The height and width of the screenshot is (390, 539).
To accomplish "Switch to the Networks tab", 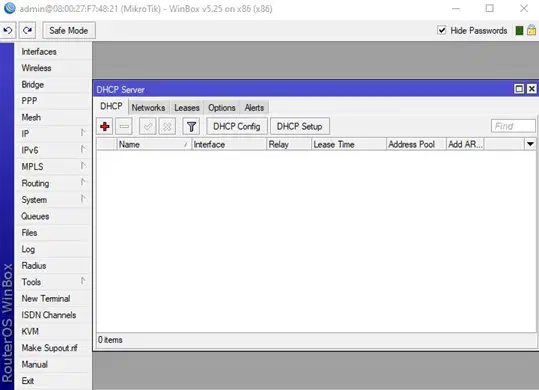I will 148,108.
